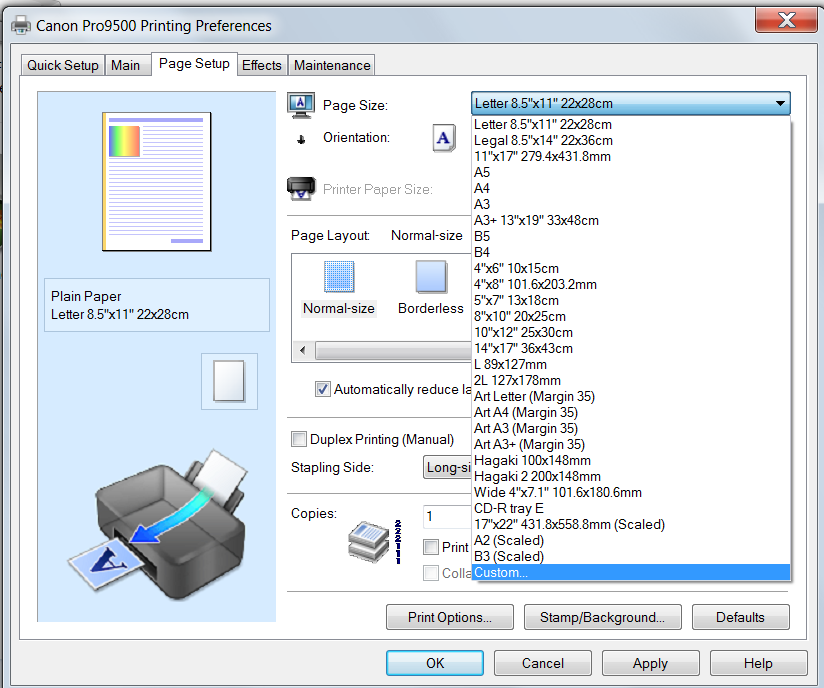The height and width of the screenshot is (688, 824).
Task: Choose 2L 127x178mm page size
Action: tap(631, 381)
